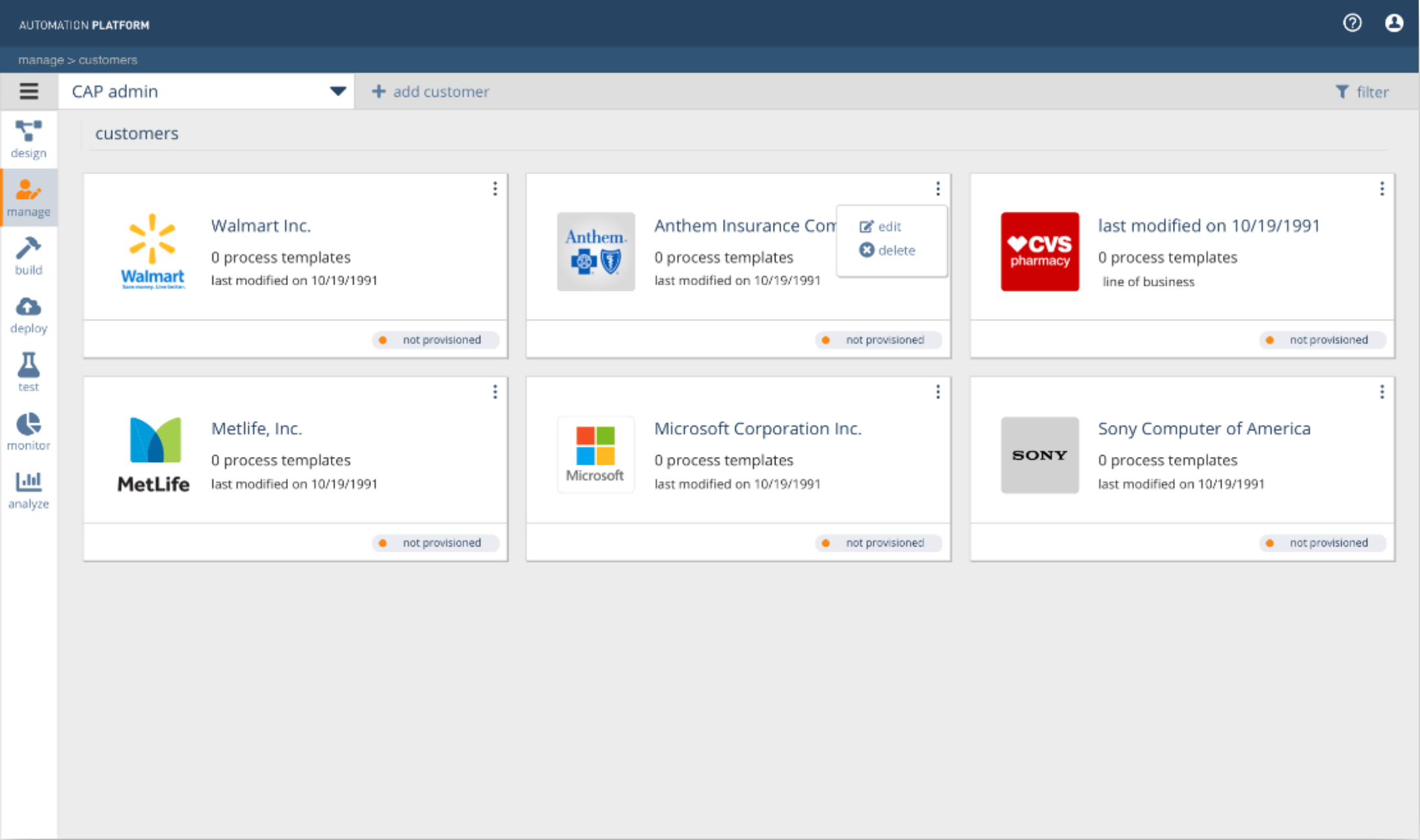Click the filter text button
Viewport: 1420px width, 840px height.
coord(1373,92)
